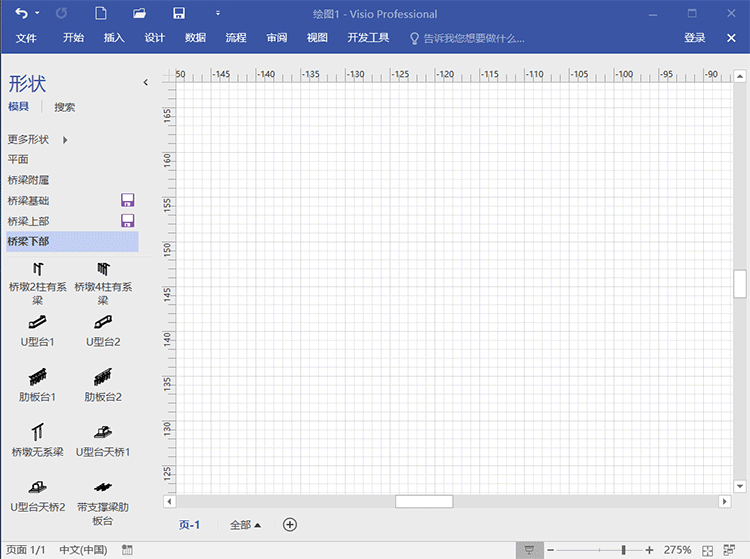This screenshot has height=559, width=750.
Task: Zoom out with the minus button
Action: tap(551, 550)
